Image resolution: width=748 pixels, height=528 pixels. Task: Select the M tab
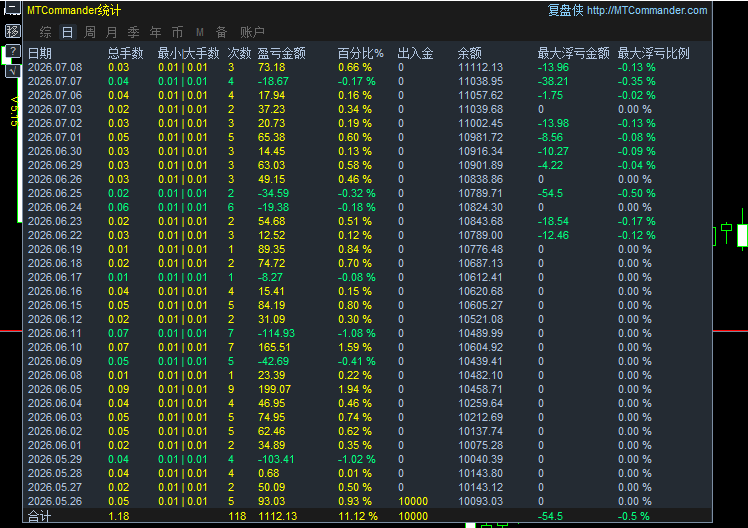pyautogui.click(x=199, y=32)
